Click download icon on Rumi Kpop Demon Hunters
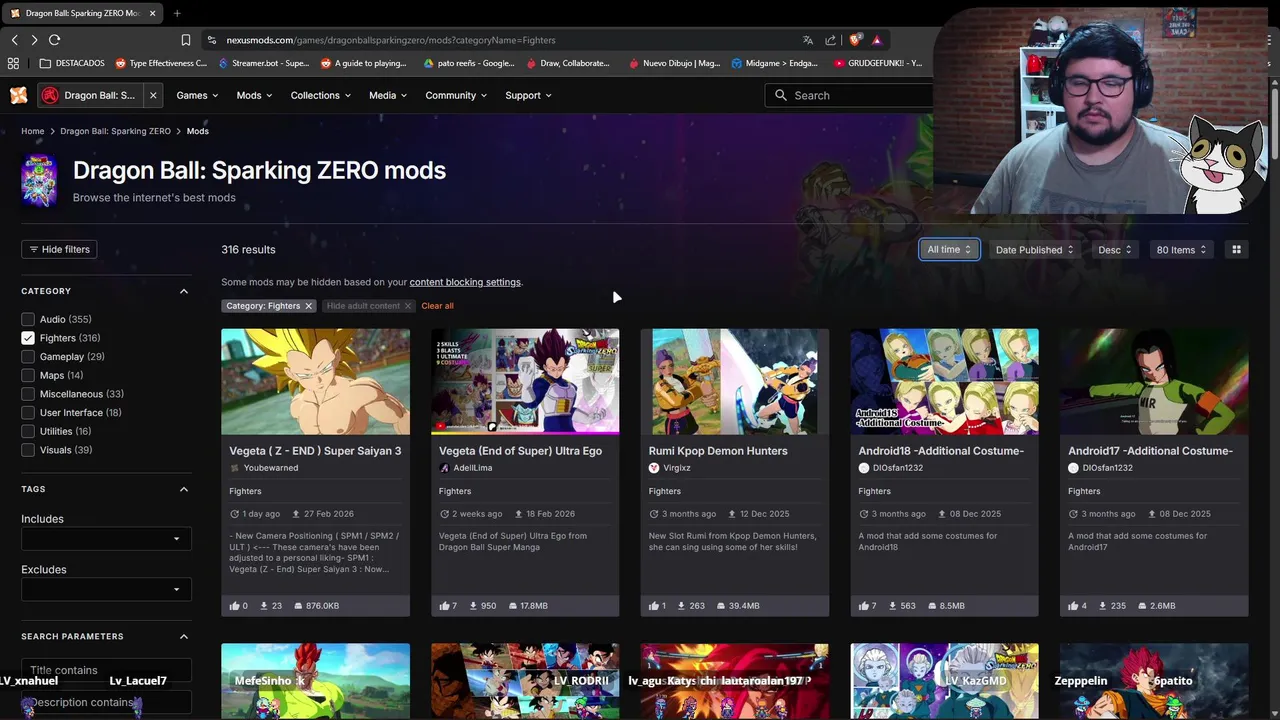Viewport: 1280px width, 720px height. coord(682,606)
